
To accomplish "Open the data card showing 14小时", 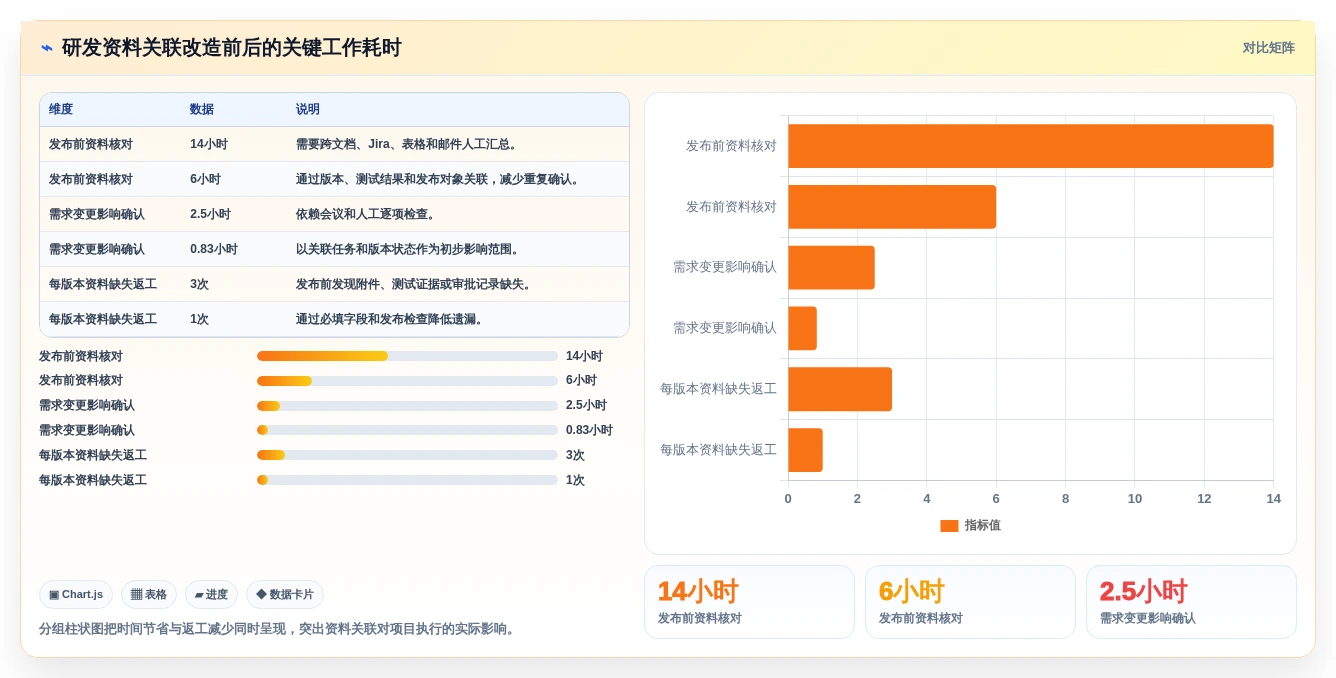I will (x=749, y=602).
